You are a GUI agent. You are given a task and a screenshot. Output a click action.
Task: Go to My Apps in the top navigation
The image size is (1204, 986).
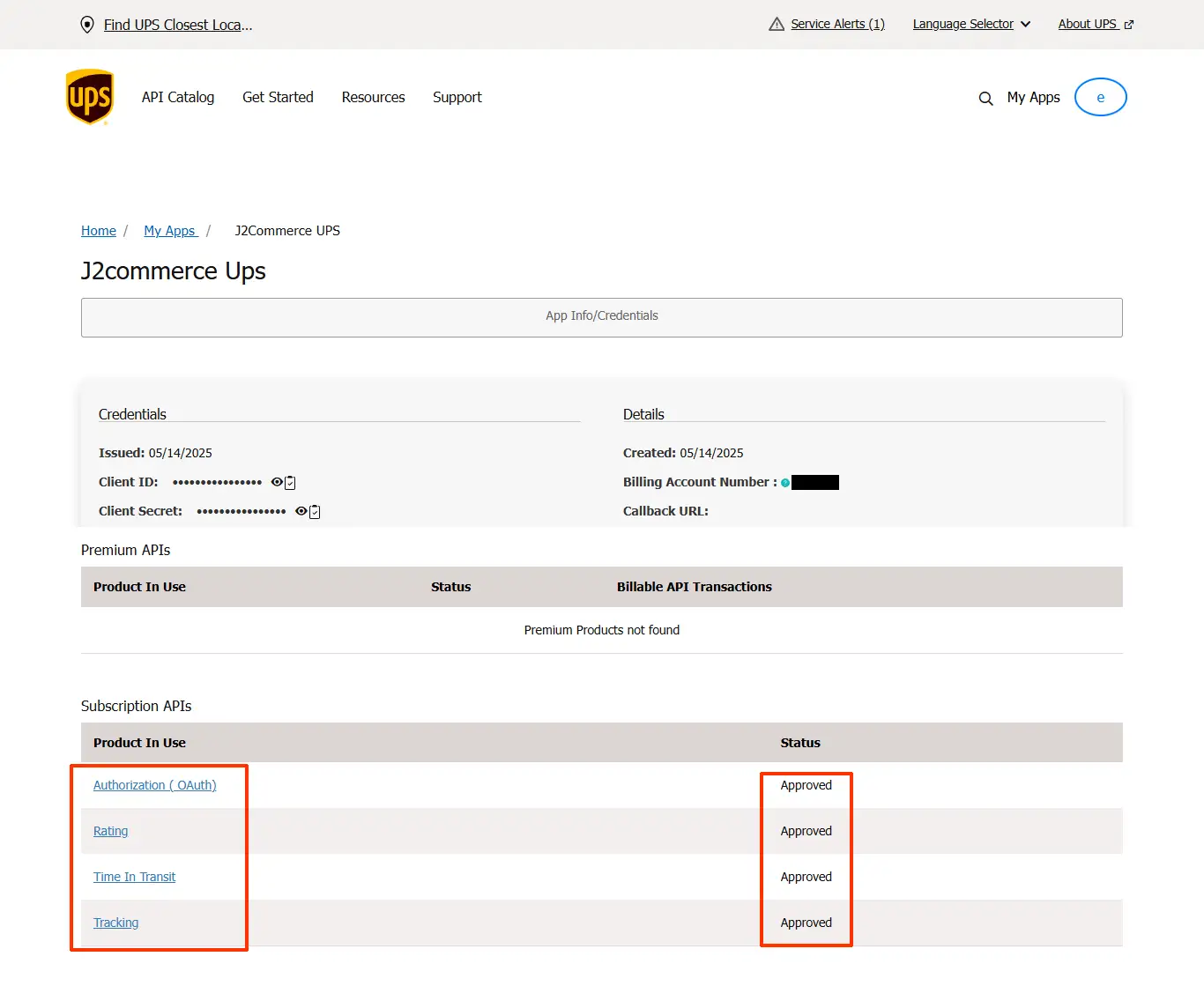(x=1033, y=97)
